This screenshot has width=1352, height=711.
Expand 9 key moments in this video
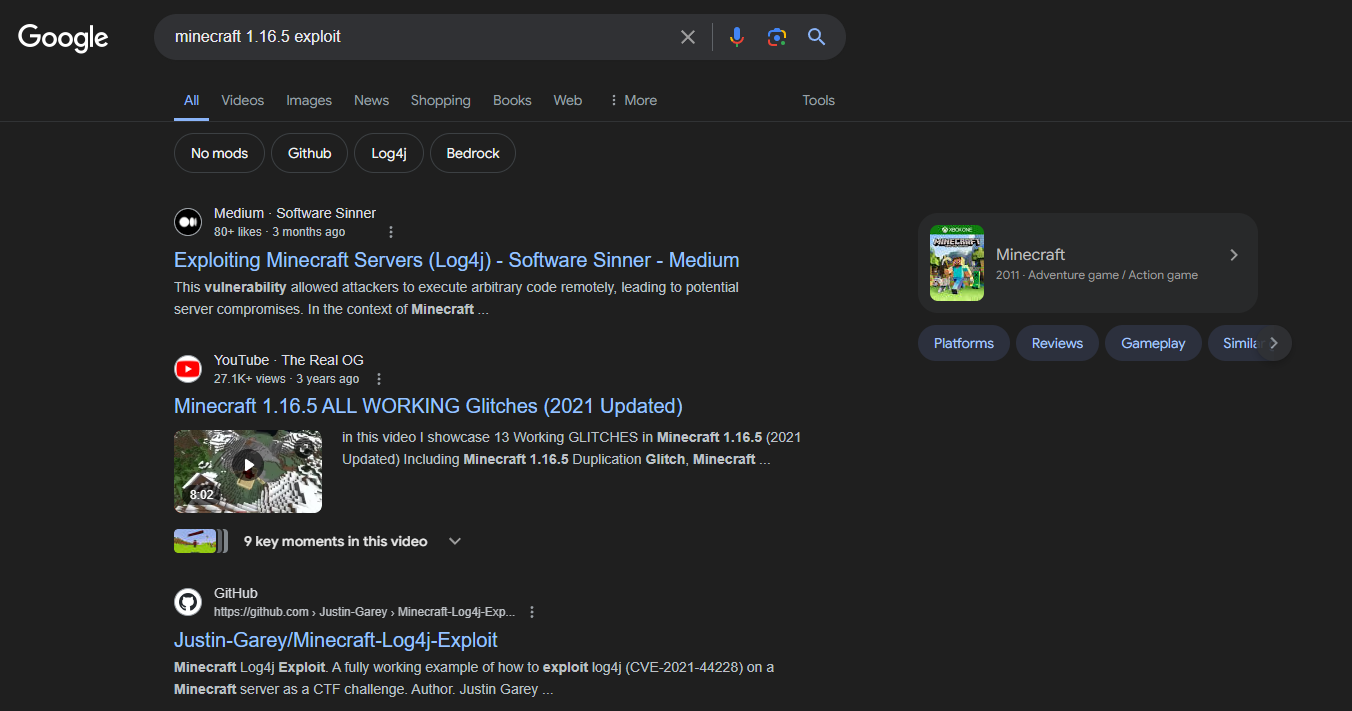pos(455,541)
